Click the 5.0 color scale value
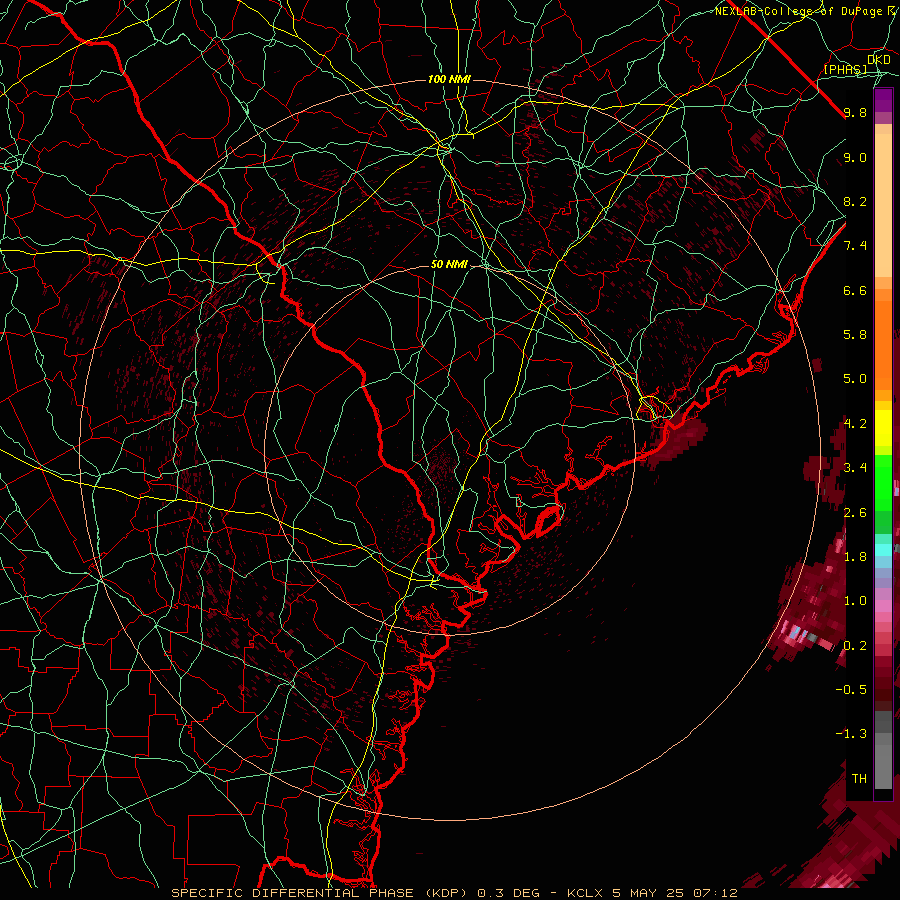 (x=855, y=379)
